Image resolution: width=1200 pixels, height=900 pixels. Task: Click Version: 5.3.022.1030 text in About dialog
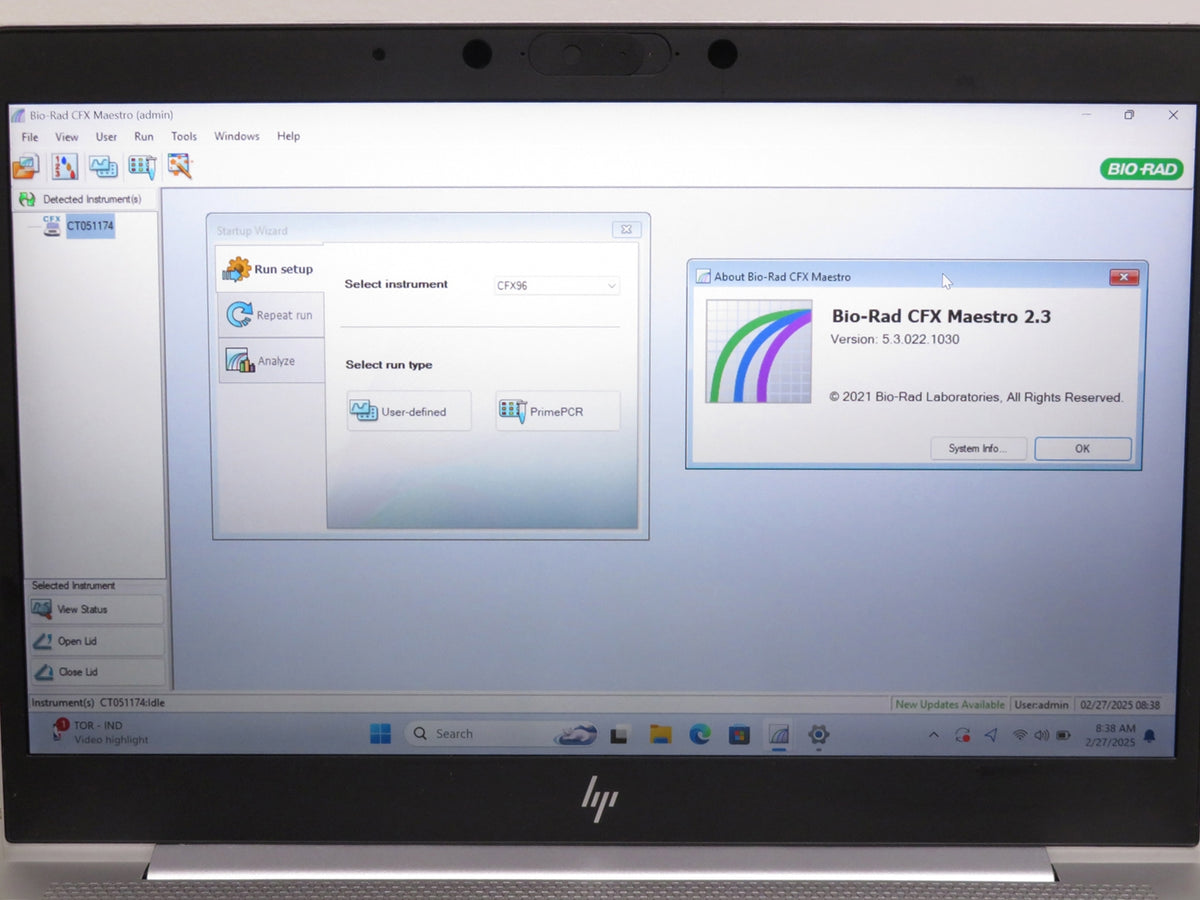895,339
